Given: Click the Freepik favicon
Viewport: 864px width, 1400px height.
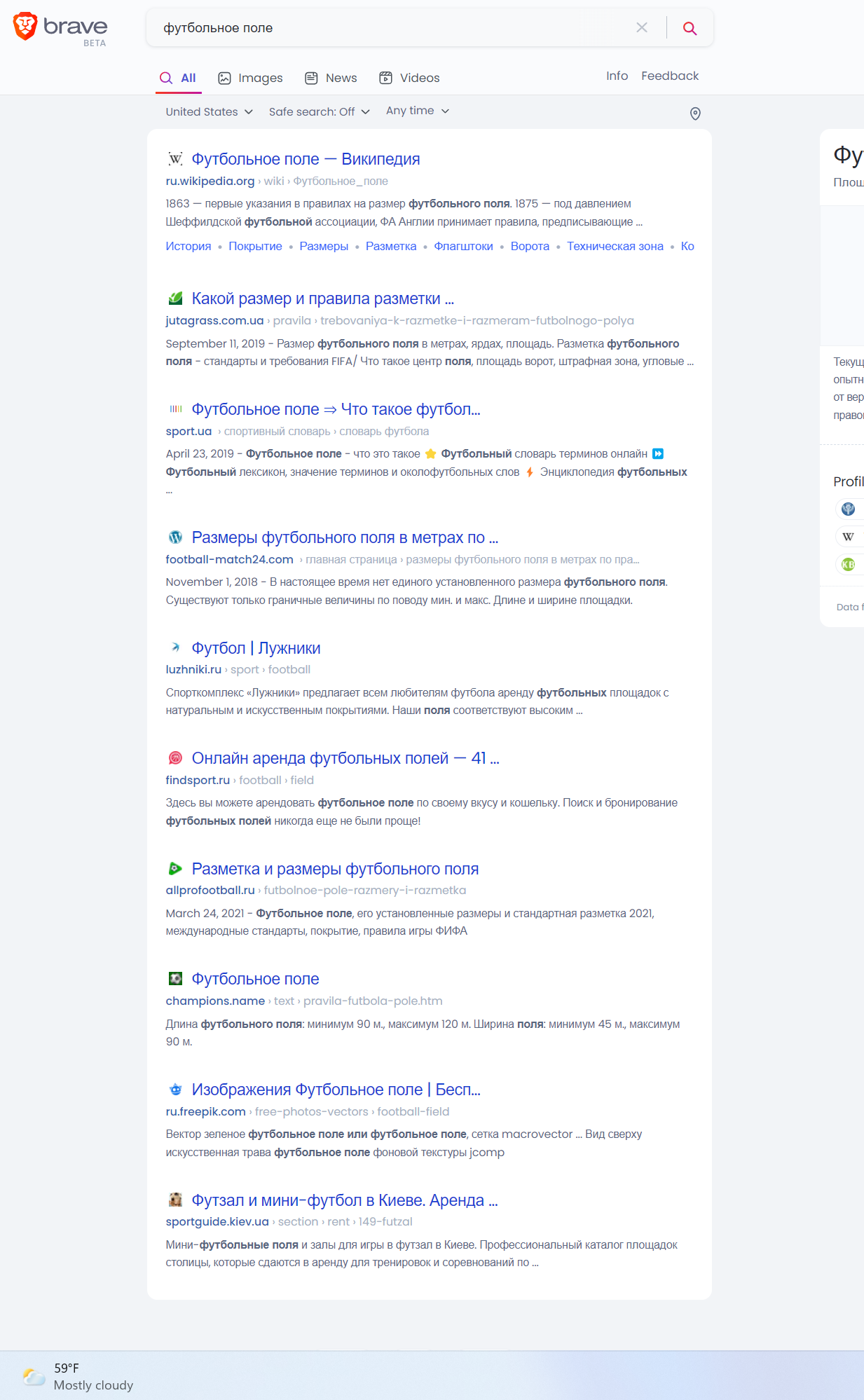Looking at the screenshot, I should pyautogui.click(x=175, y=1089).
